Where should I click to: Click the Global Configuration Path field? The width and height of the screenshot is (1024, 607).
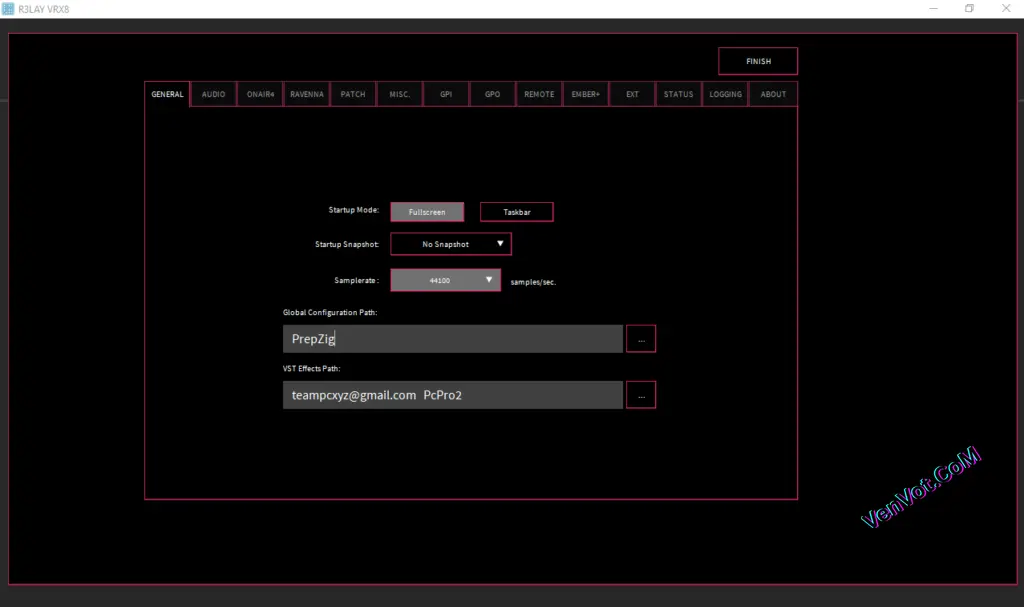[453, 338]
